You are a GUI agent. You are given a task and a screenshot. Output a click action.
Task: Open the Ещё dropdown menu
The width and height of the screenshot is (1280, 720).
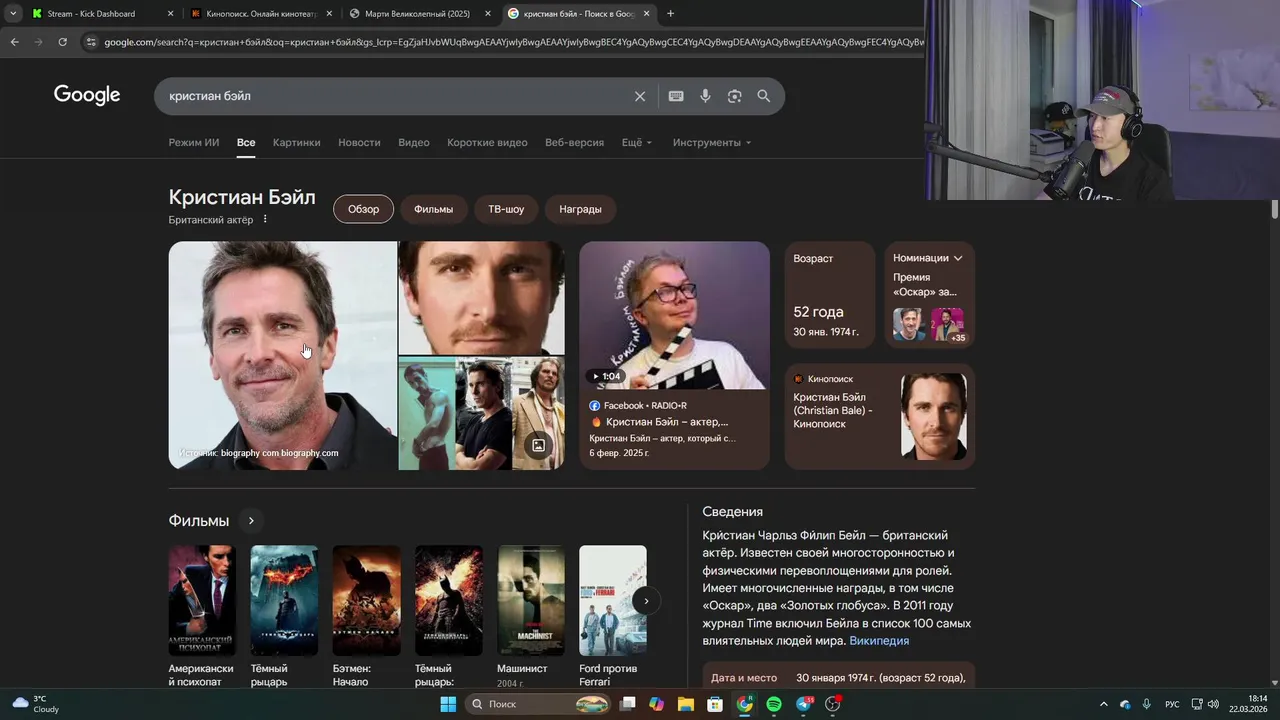(x=637, y=142)
